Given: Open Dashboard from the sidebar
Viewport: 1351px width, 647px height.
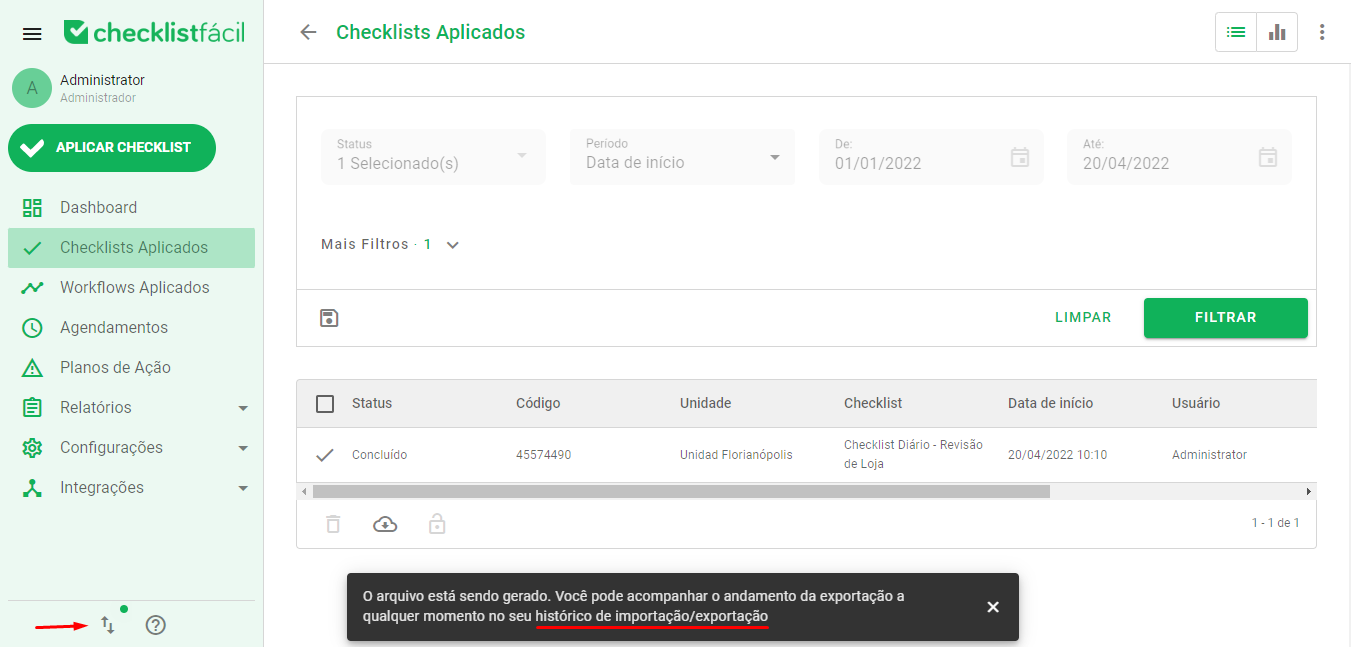Looking at the screenshot, I should click(x=131, y=208).
